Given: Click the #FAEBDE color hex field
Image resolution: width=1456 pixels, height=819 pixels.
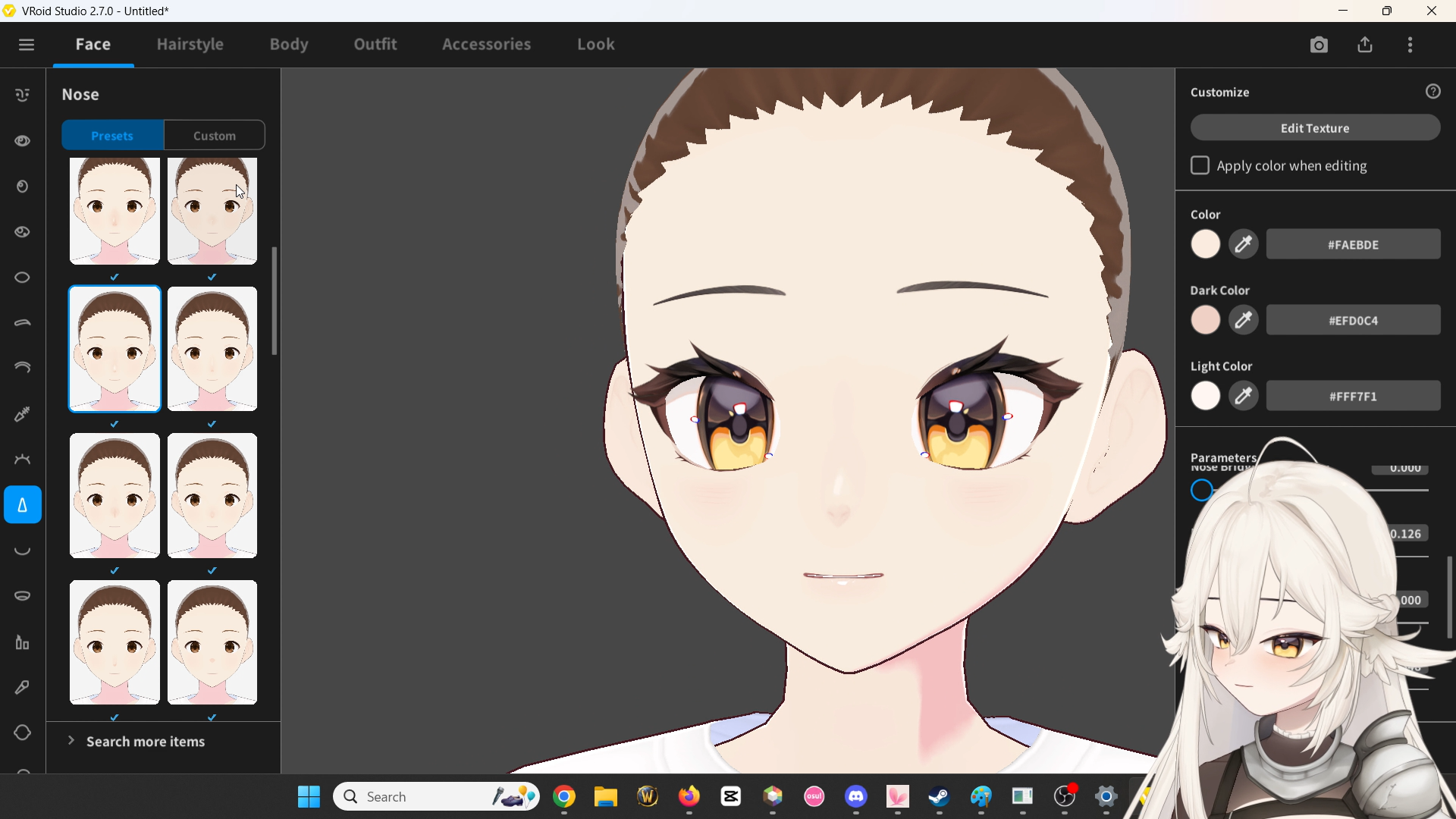Looking at the screenshot, I should 1353,245.
